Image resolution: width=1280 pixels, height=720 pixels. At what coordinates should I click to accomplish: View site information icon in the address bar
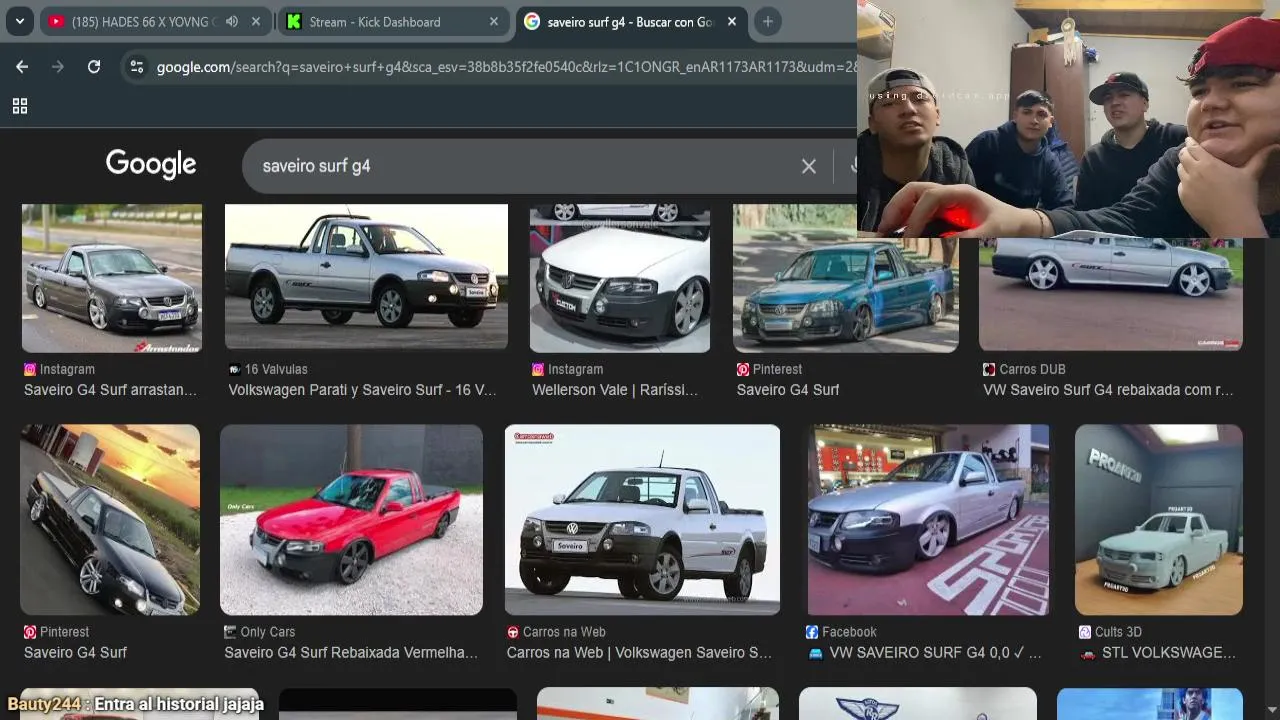coord(137,67)
